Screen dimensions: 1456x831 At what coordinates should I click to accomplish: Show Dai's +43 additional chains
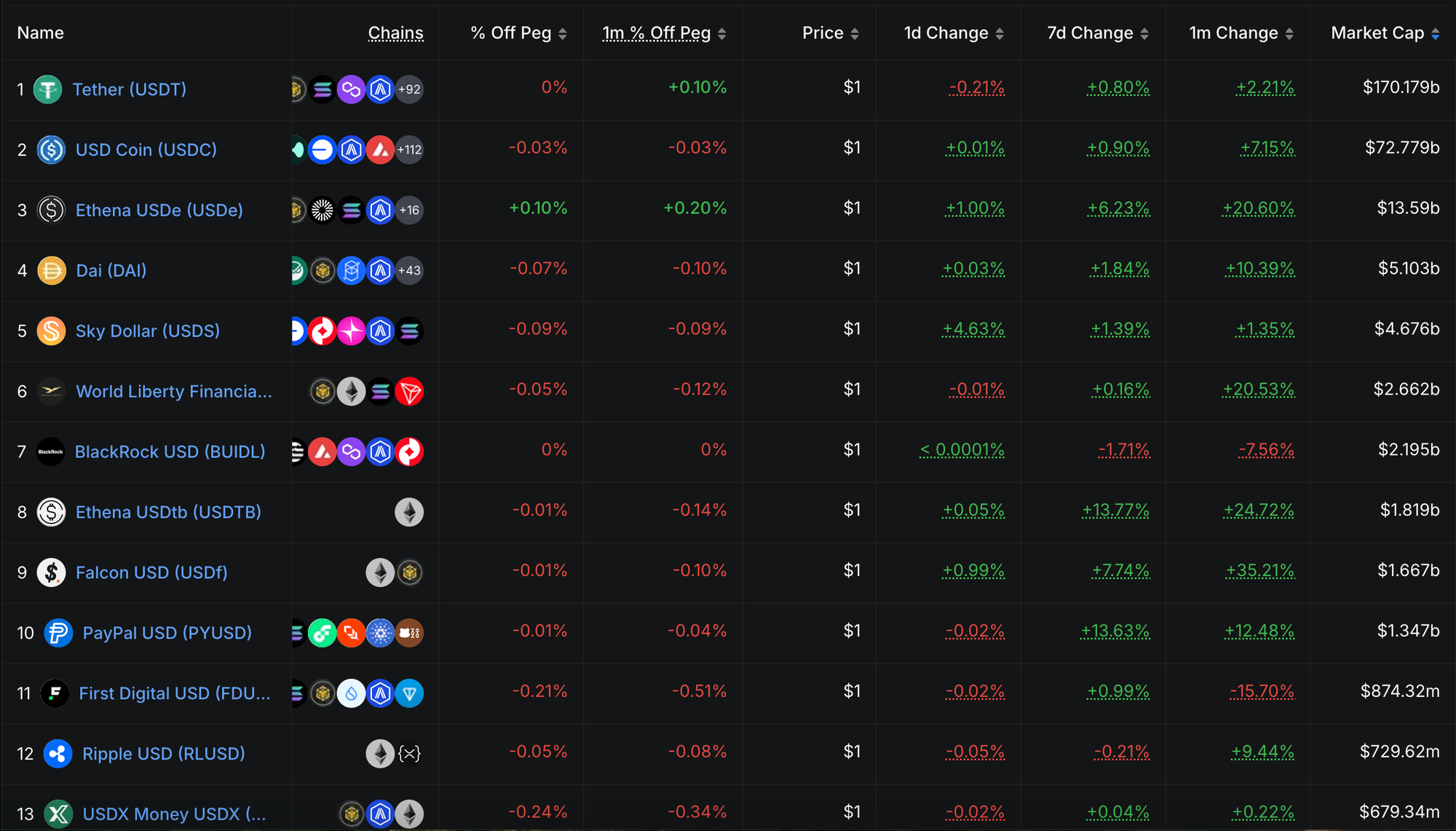[410, 271]
